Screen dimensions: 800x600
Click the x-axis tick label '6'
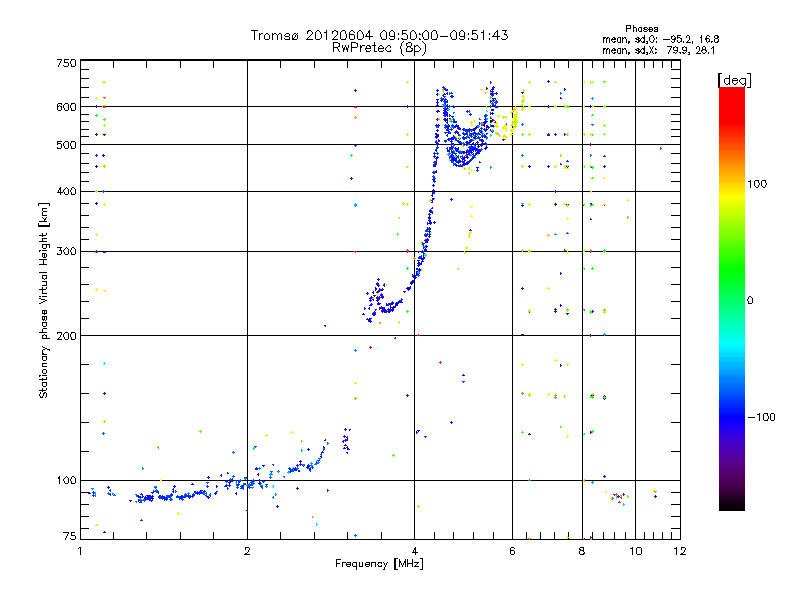pos(512,551)
